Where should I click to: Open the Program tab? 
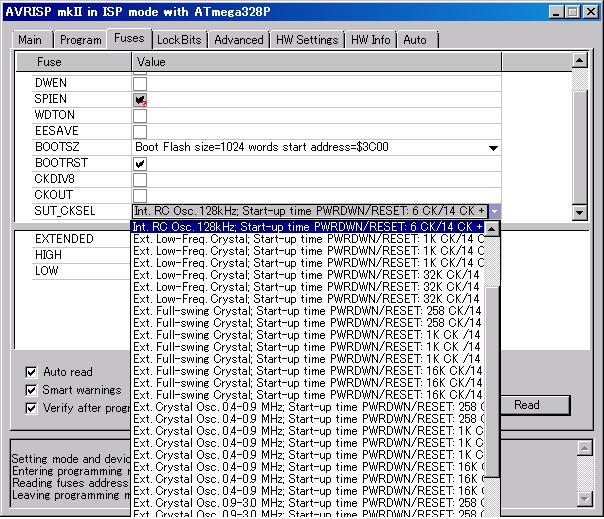81,40
